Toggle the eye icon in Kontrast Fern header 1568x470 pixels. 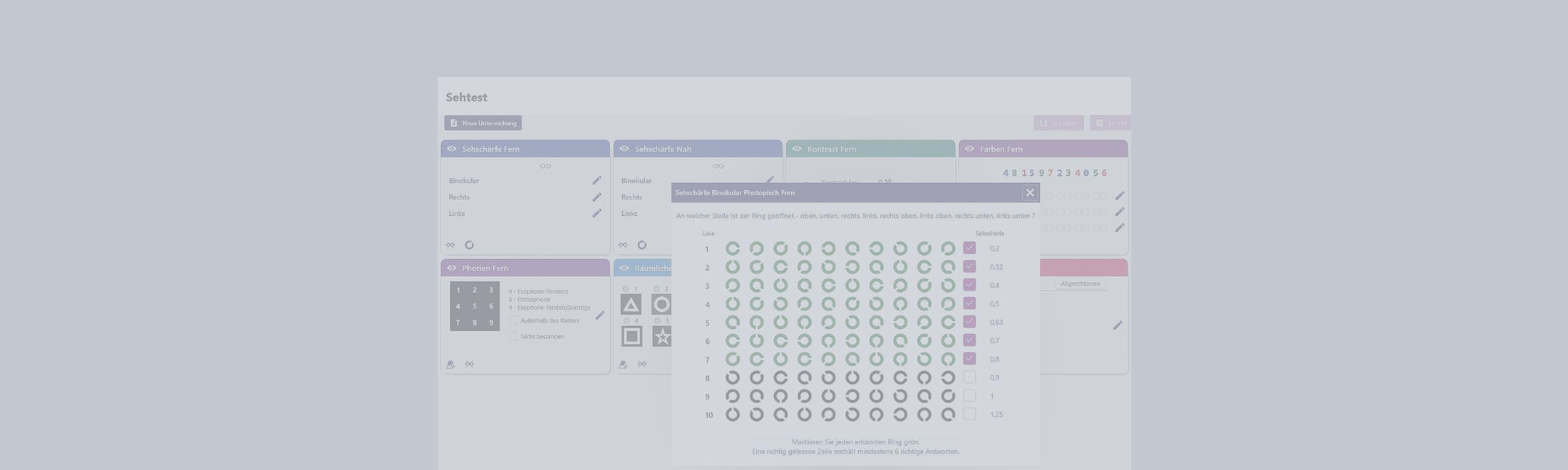tap(797, 149)
